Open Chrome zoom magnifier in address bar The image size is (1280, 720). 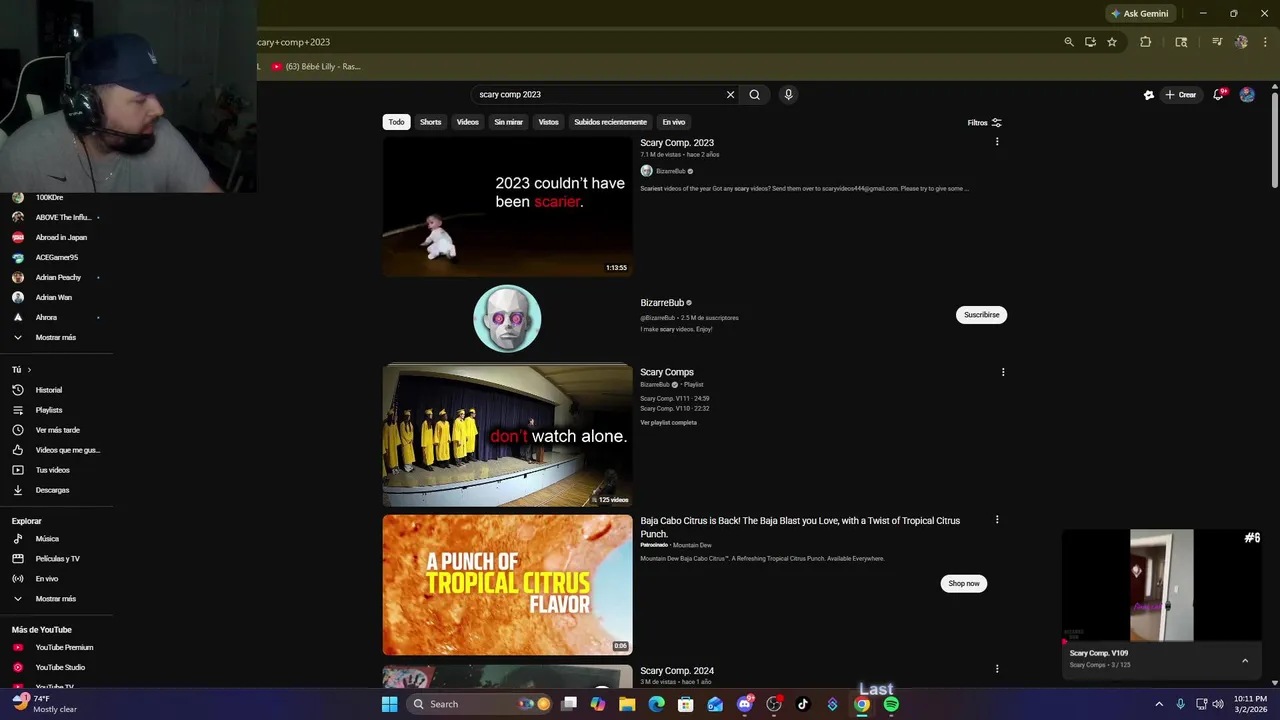click(1069, 42)
